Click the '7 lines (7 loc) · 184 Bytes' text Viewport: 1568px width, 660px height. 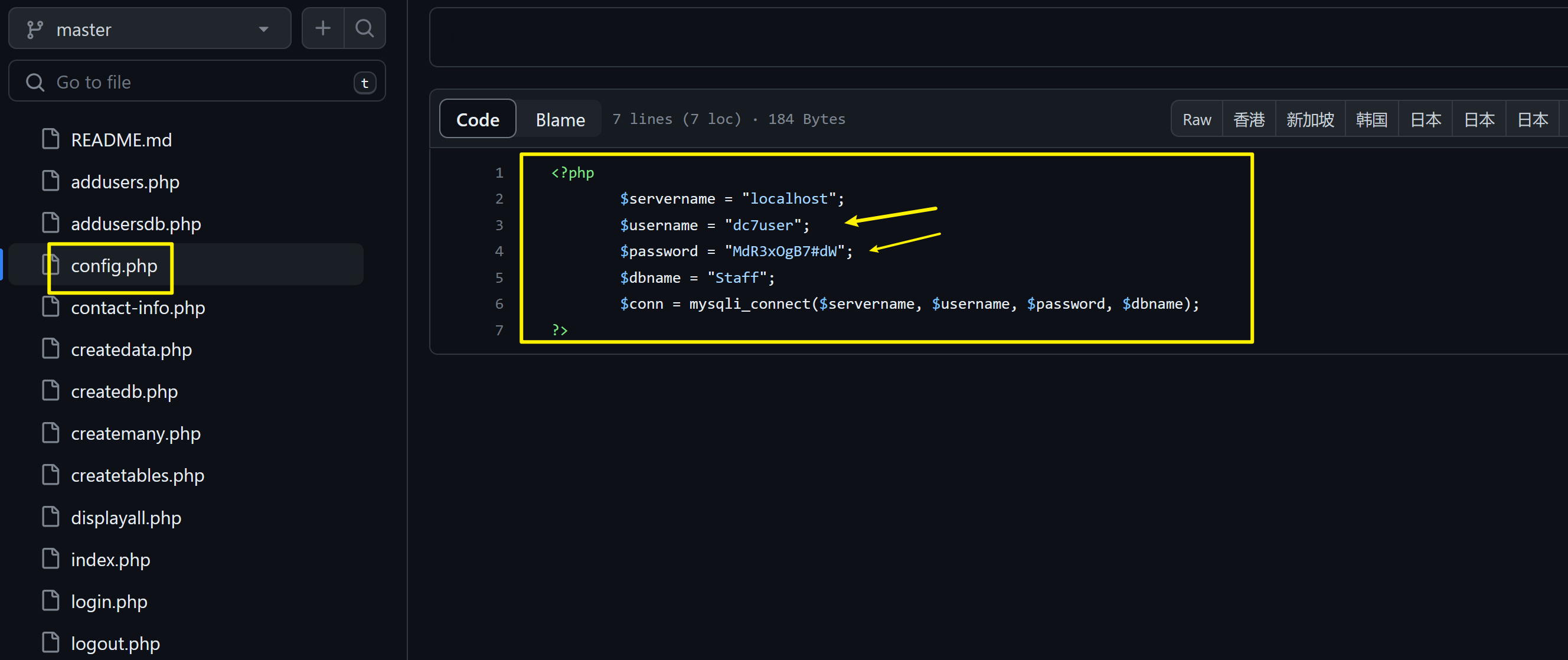(x=729, y=119)
